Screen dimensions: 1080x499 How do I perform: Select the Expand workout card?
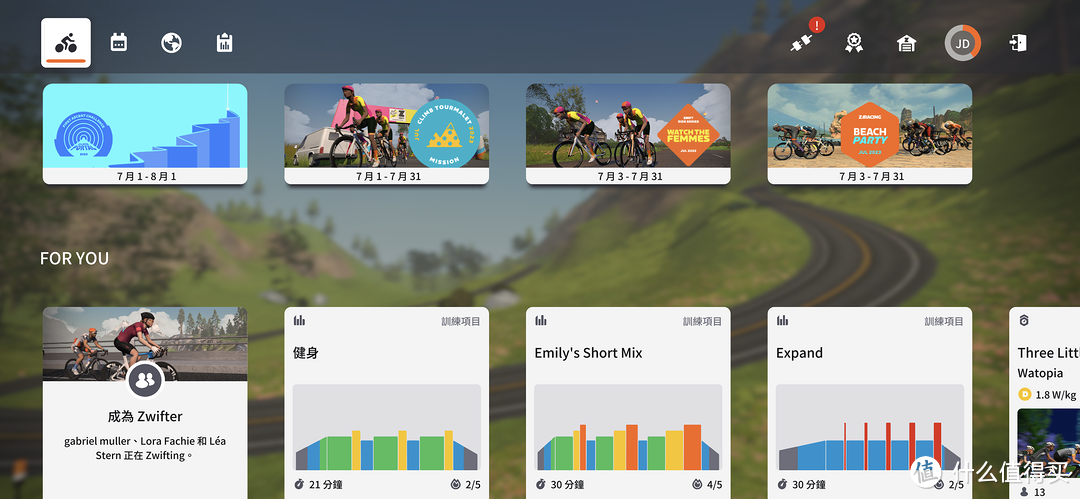tap(870, 403)
